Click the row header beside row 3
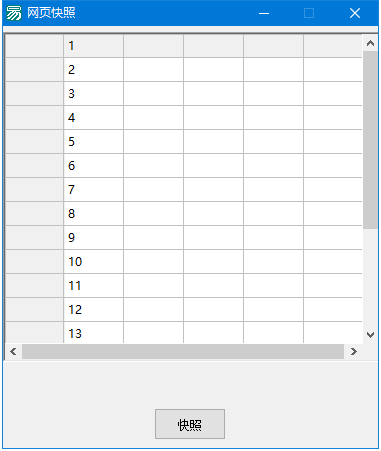This screenshot has height=451, width=381. (34, 94)
